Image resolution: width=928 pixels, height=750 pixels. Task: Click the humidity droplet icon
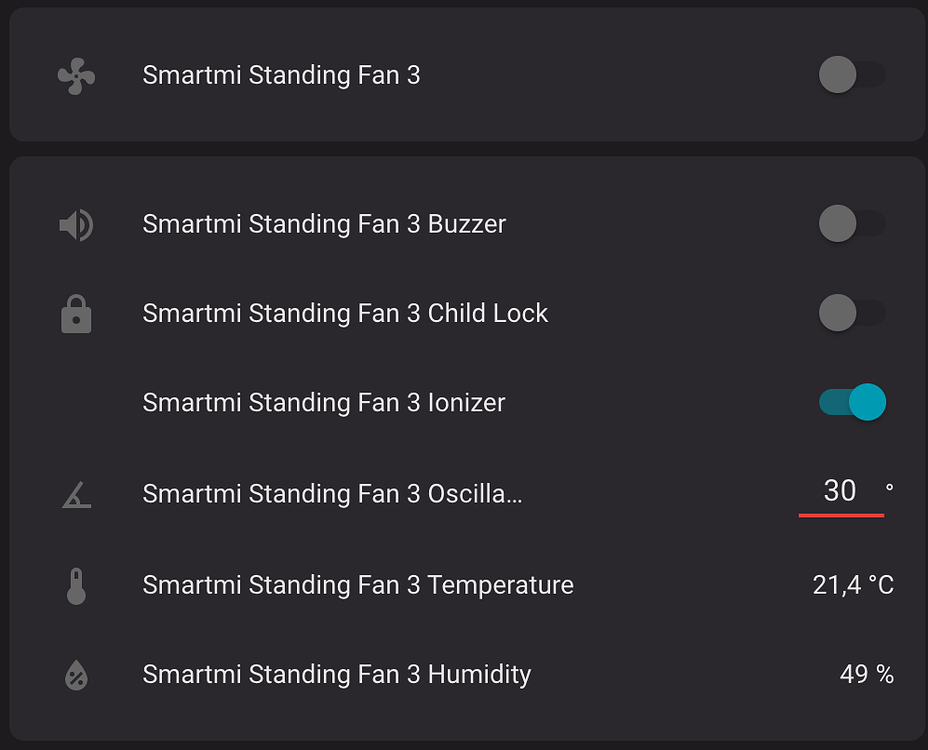[x=75, y=674]
